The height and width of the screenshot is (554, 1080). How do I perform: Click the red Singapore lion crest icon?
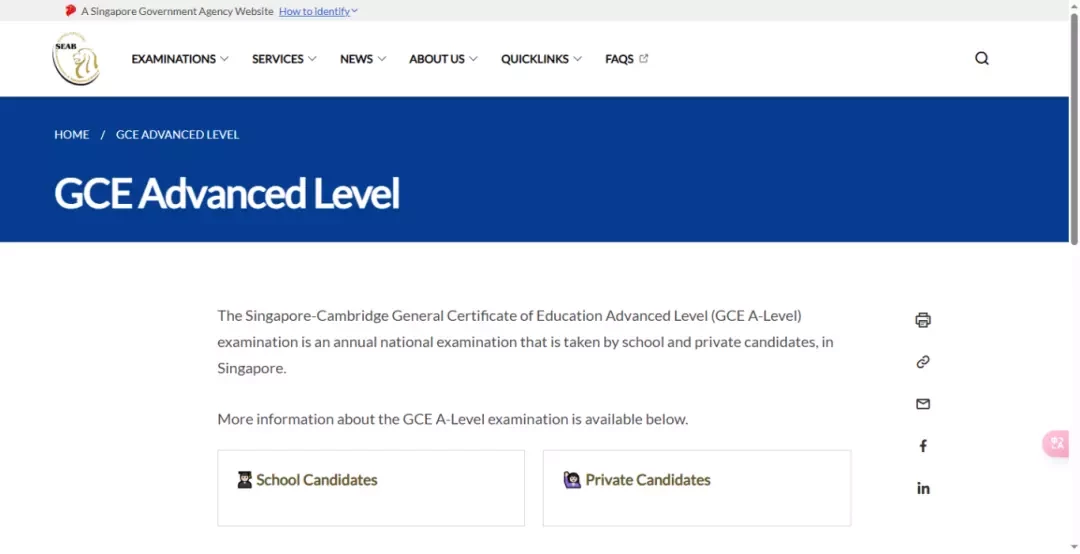pyautogui.click(x=70, y=10)
